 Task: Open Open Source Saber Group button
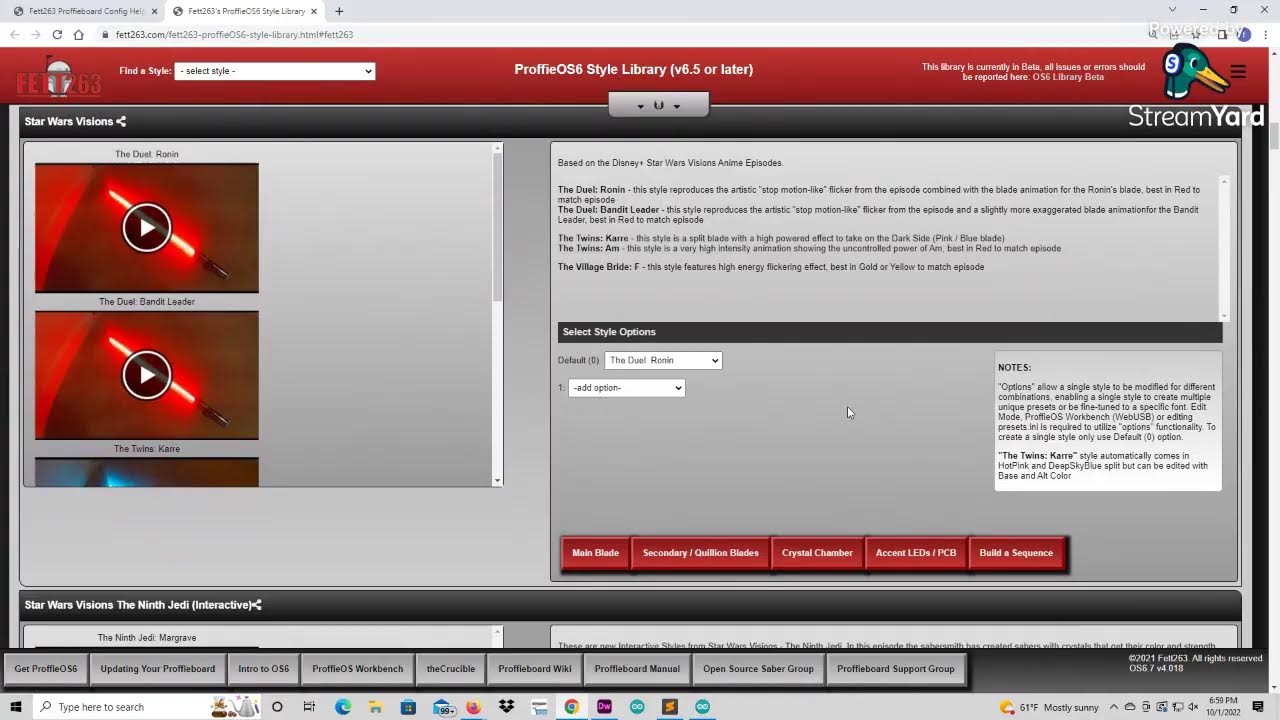pos(758,669)
